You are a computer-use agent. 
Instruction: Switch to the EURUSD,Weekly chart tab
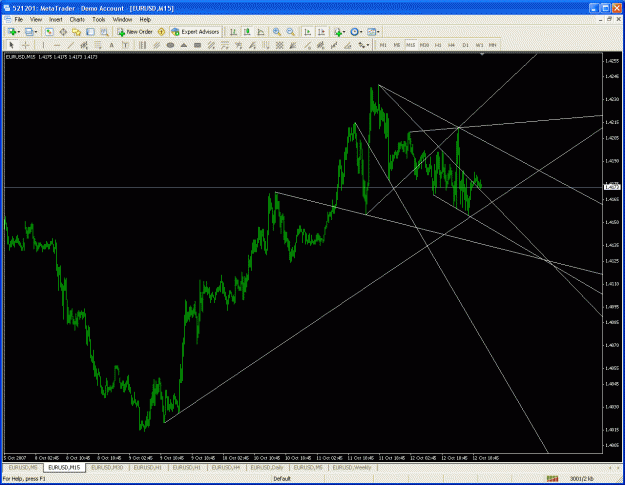pyautogui.click(x=352, y=467)
